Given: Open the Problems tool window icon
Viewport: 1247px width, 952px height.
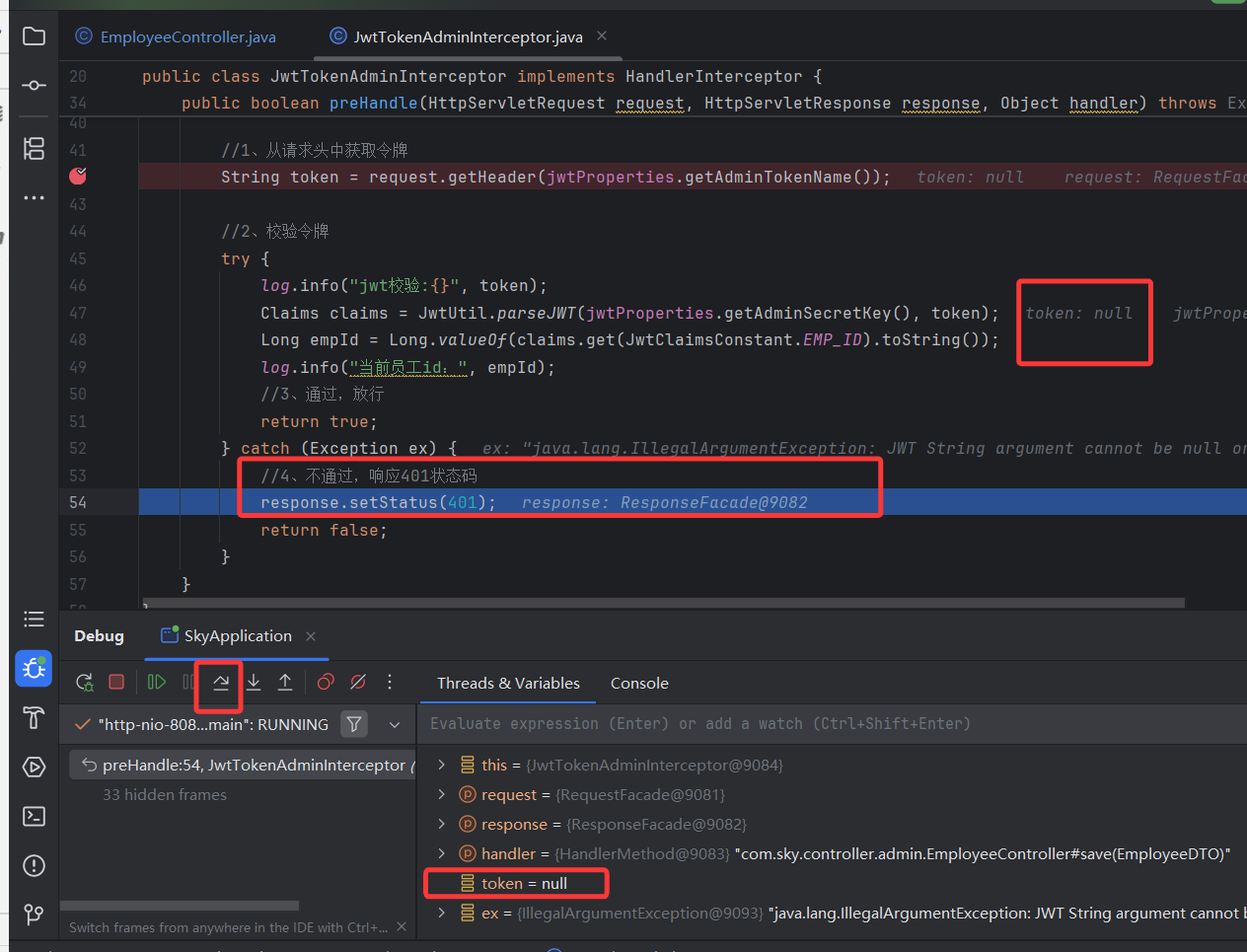Looking at the screenshot, I should (34, 865).
